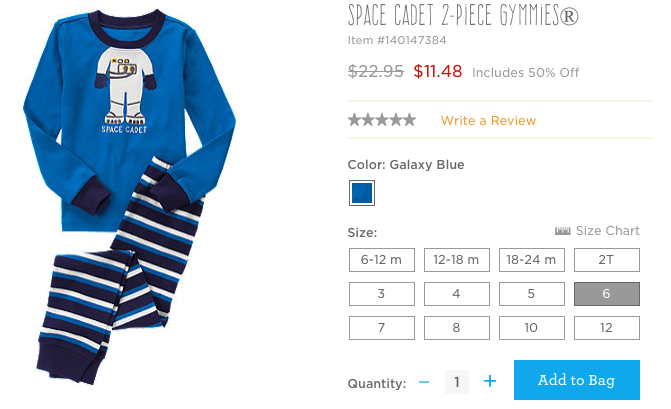Choose size 6-12 m
The height and width of the screenshot is (409, 671).
[381, 260]
